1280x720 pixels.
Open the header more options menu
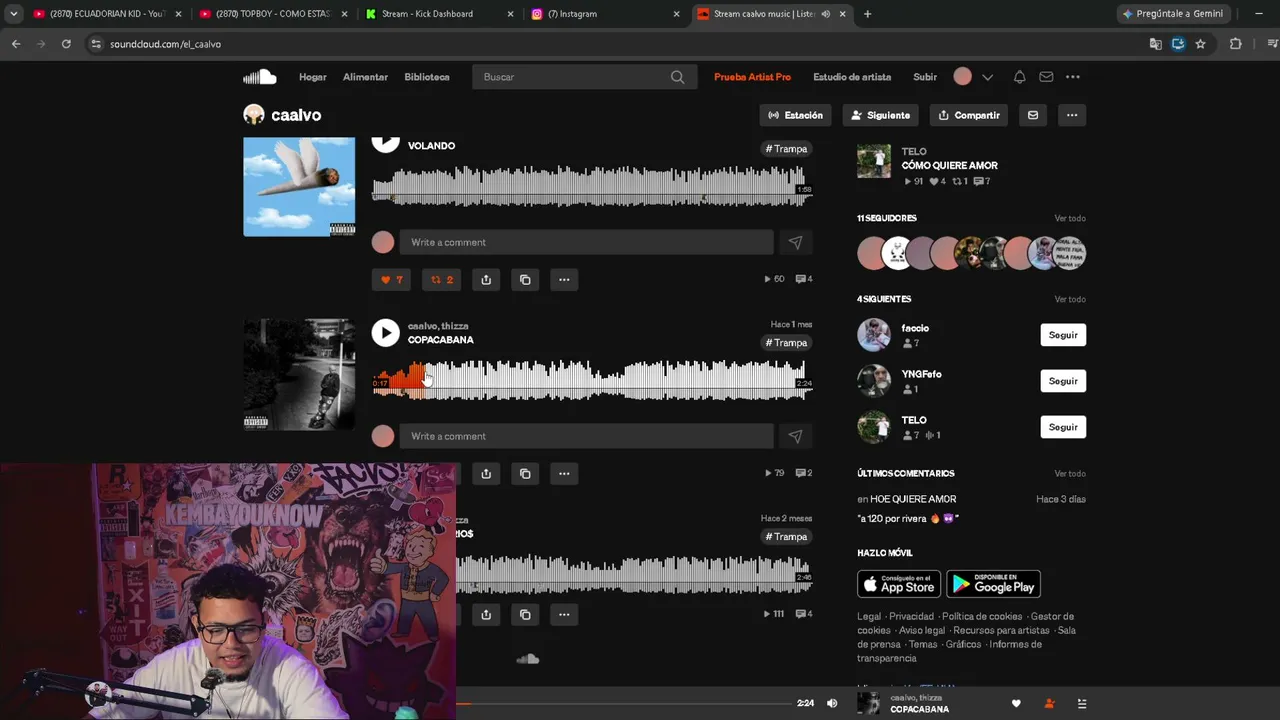(1073, 77)
